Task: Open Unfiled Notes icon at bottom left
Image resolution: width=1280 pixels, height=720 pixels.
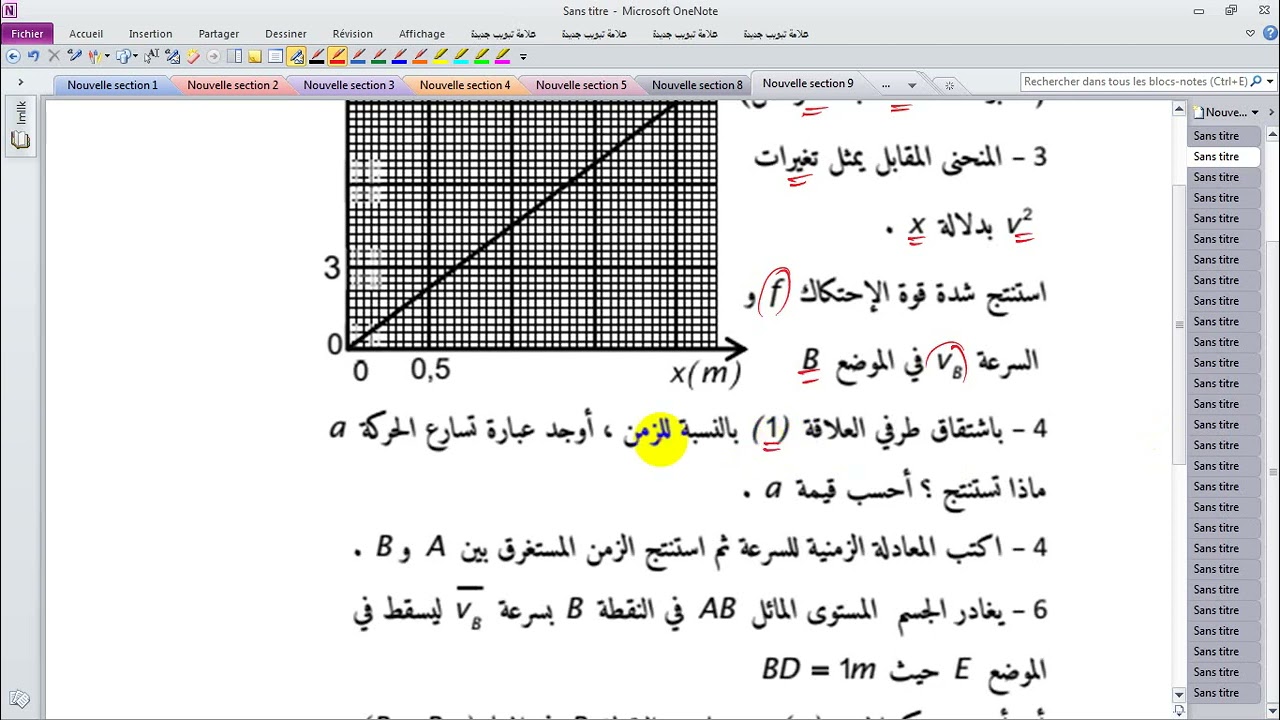Action: tap(19, 700)
